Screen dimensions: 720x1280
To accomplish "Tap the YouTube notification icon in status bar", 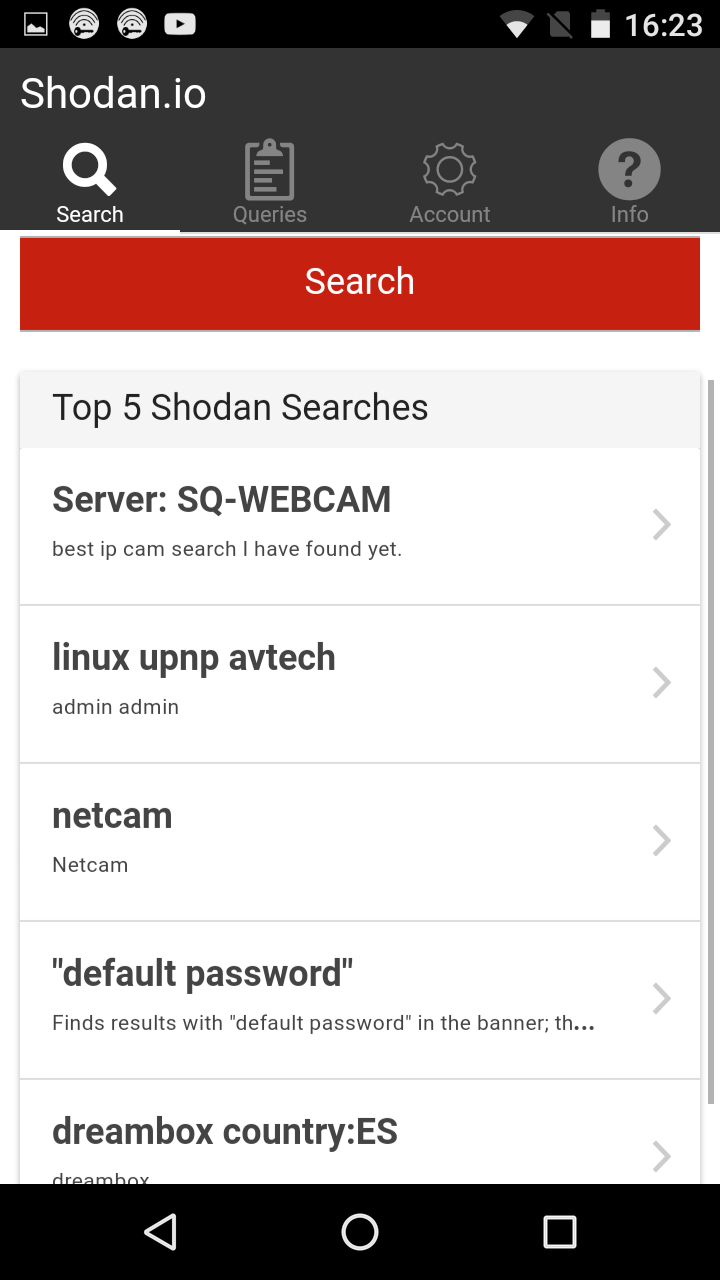I will tap(180, 24).
